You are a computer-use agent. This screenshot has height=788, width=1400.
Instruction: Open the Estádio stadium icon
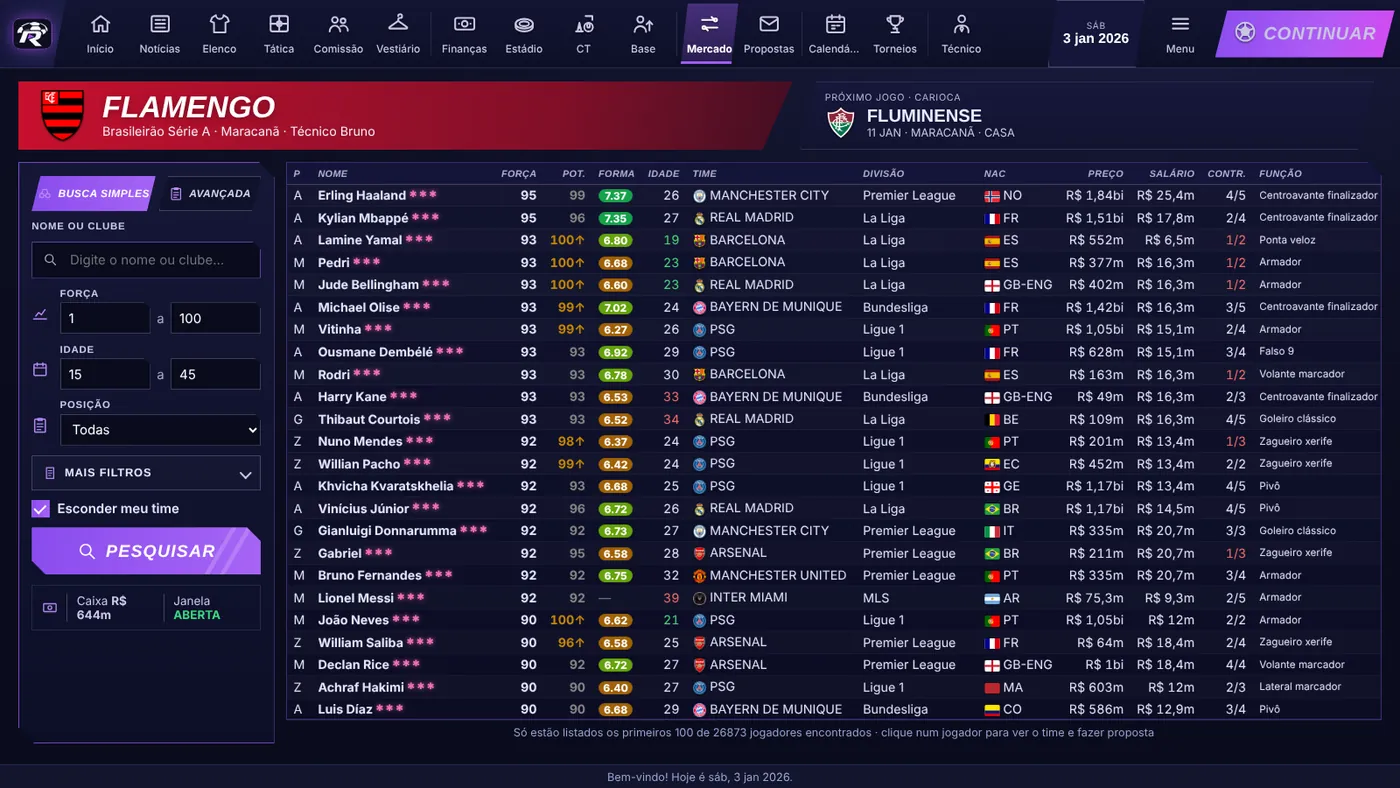524,24
